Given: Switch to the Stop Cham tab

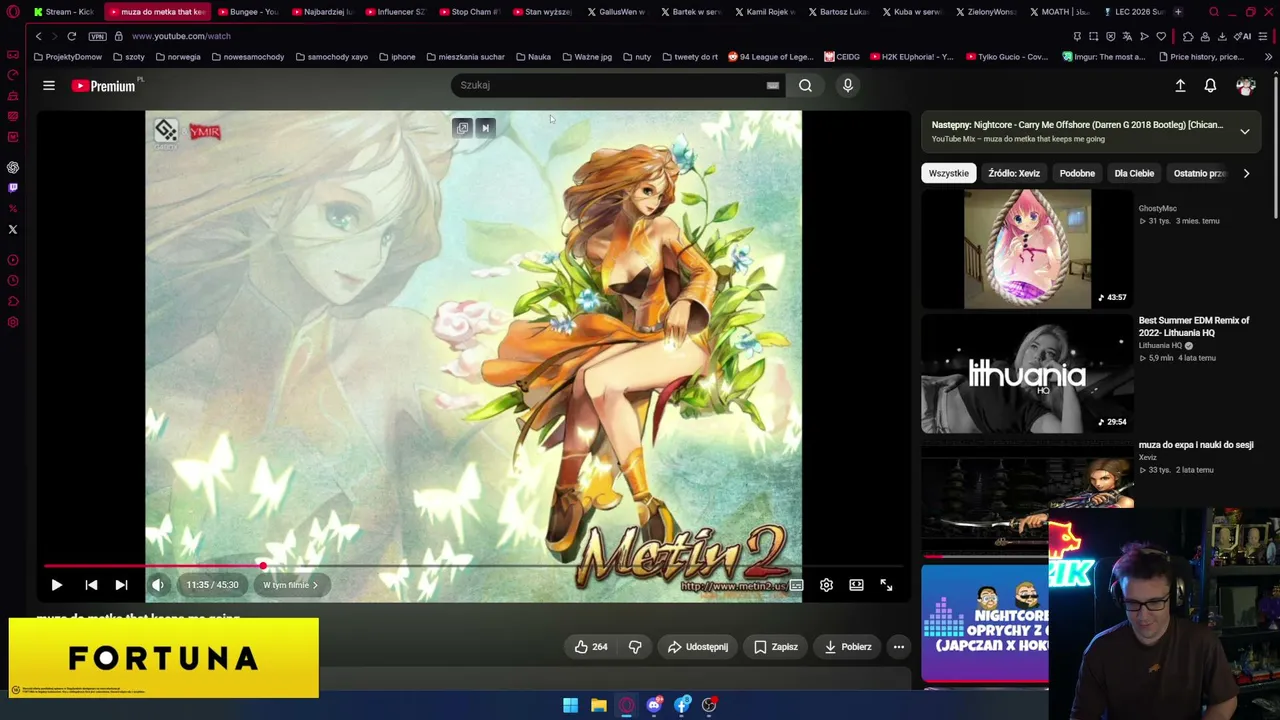Looking at the screenshot, I should pos(469,12).
